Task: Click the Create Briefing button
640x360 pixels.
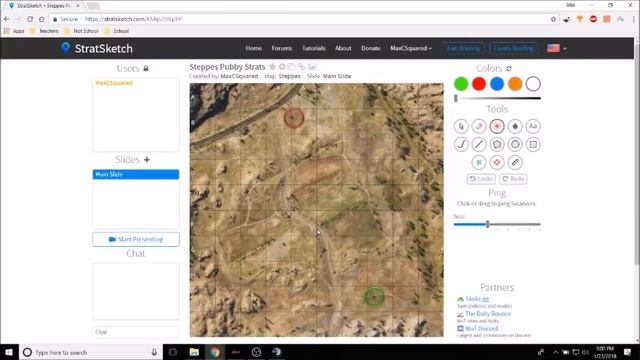Action: click(513, 48)
